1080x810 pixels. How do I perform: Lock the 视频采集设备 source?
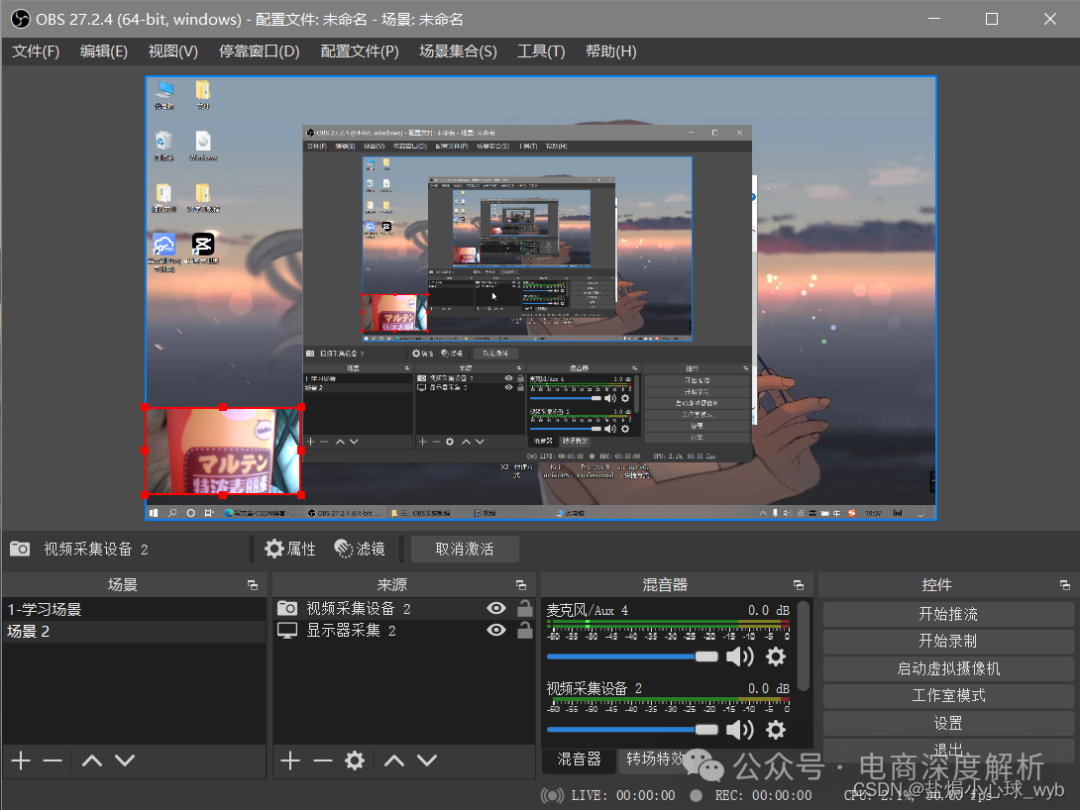[x=524, y=608]
